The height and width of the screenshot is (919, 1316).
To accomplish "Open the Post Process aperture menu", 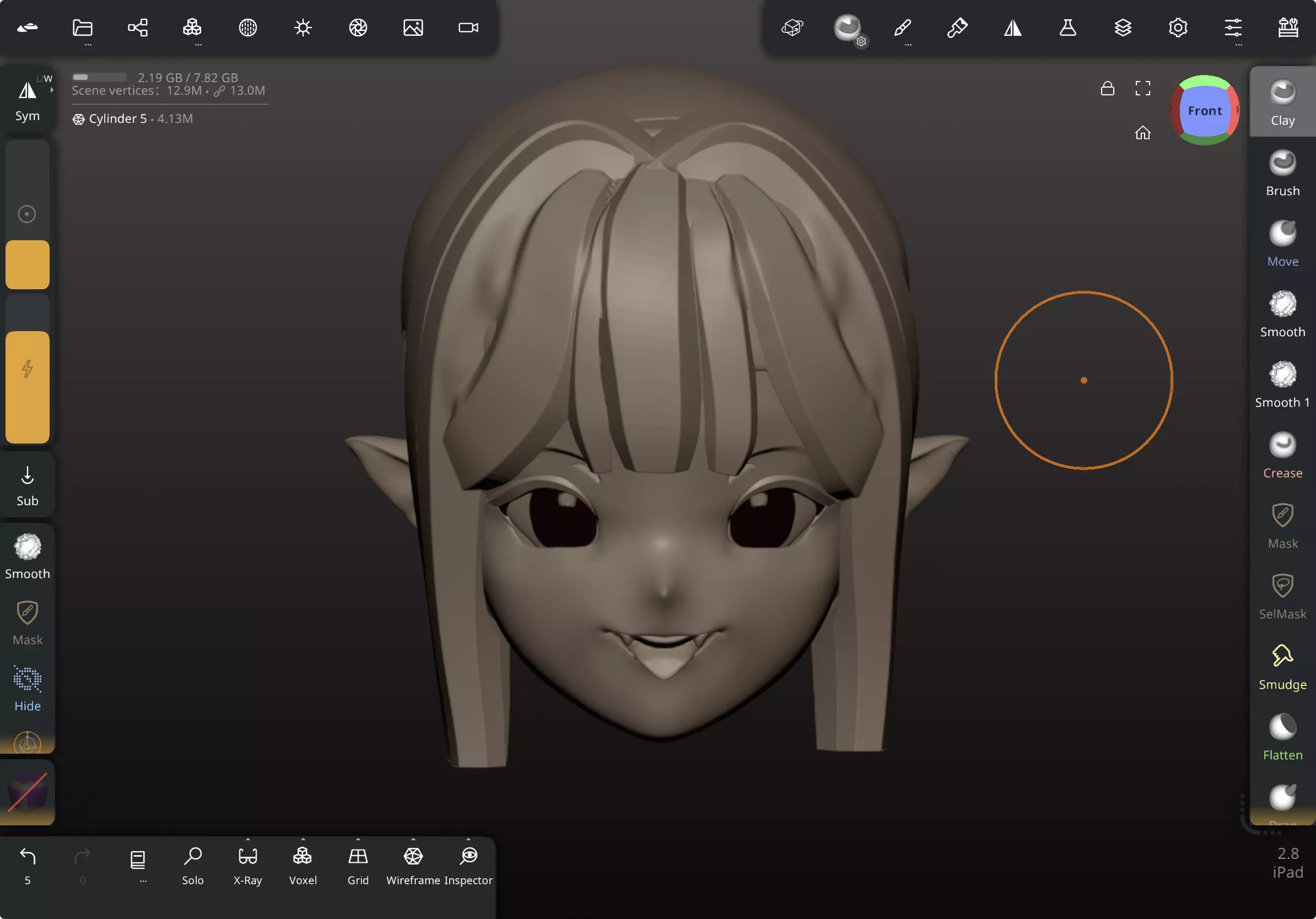I will 358,28.
